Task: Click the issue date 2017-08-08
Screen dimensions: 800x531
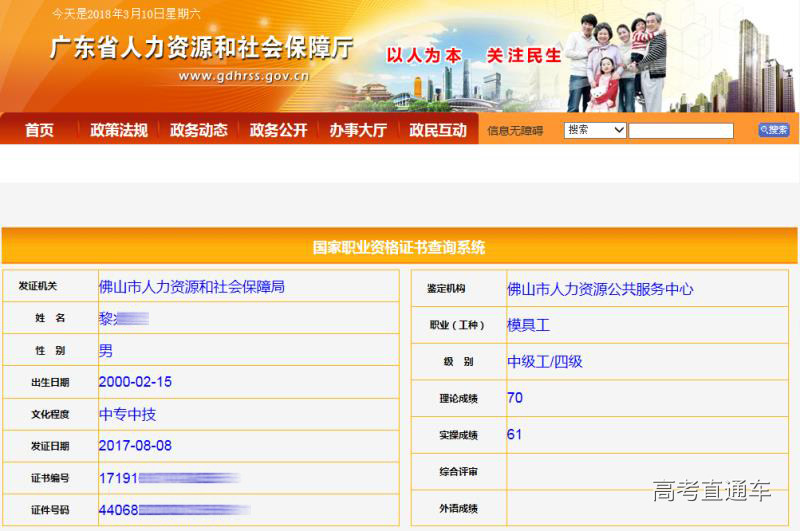Action: click(x=135, y=445)
